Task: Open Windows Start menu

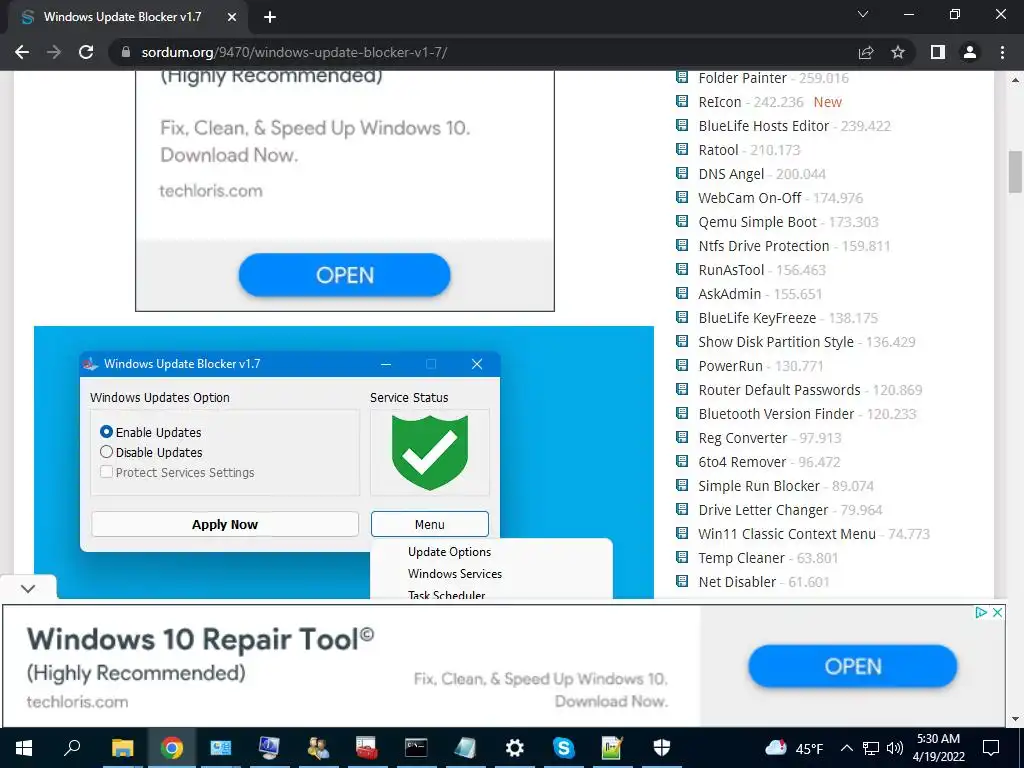Action: (x=24, y=748)
